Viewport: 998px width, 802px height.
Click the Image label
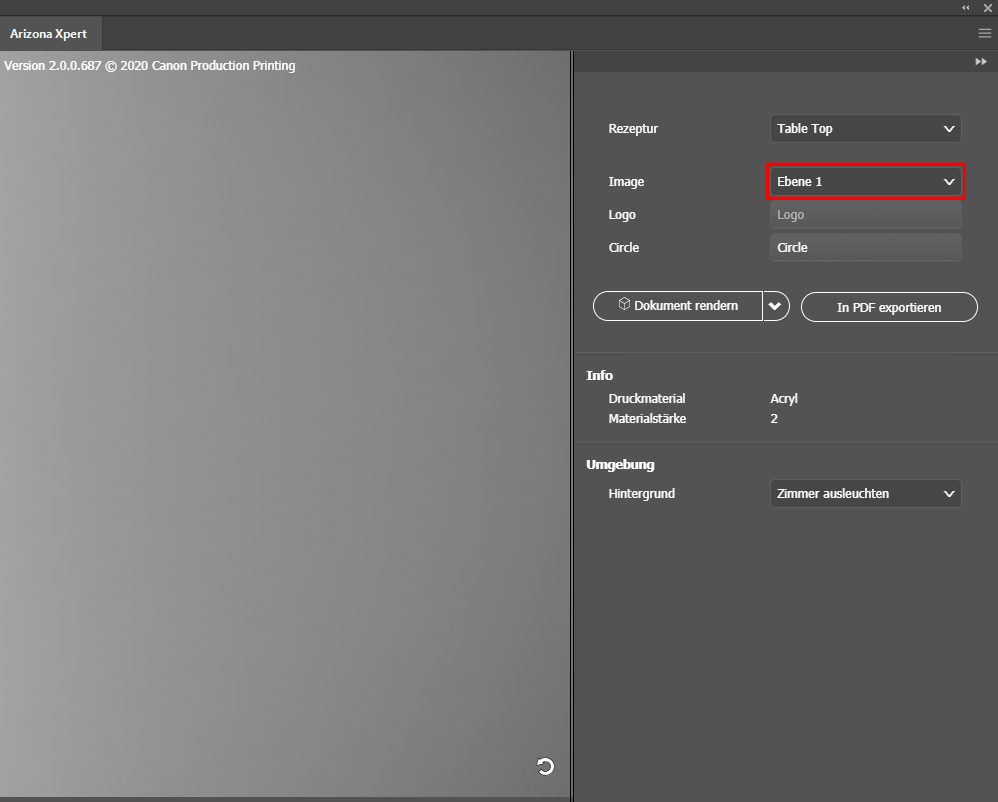626,182
